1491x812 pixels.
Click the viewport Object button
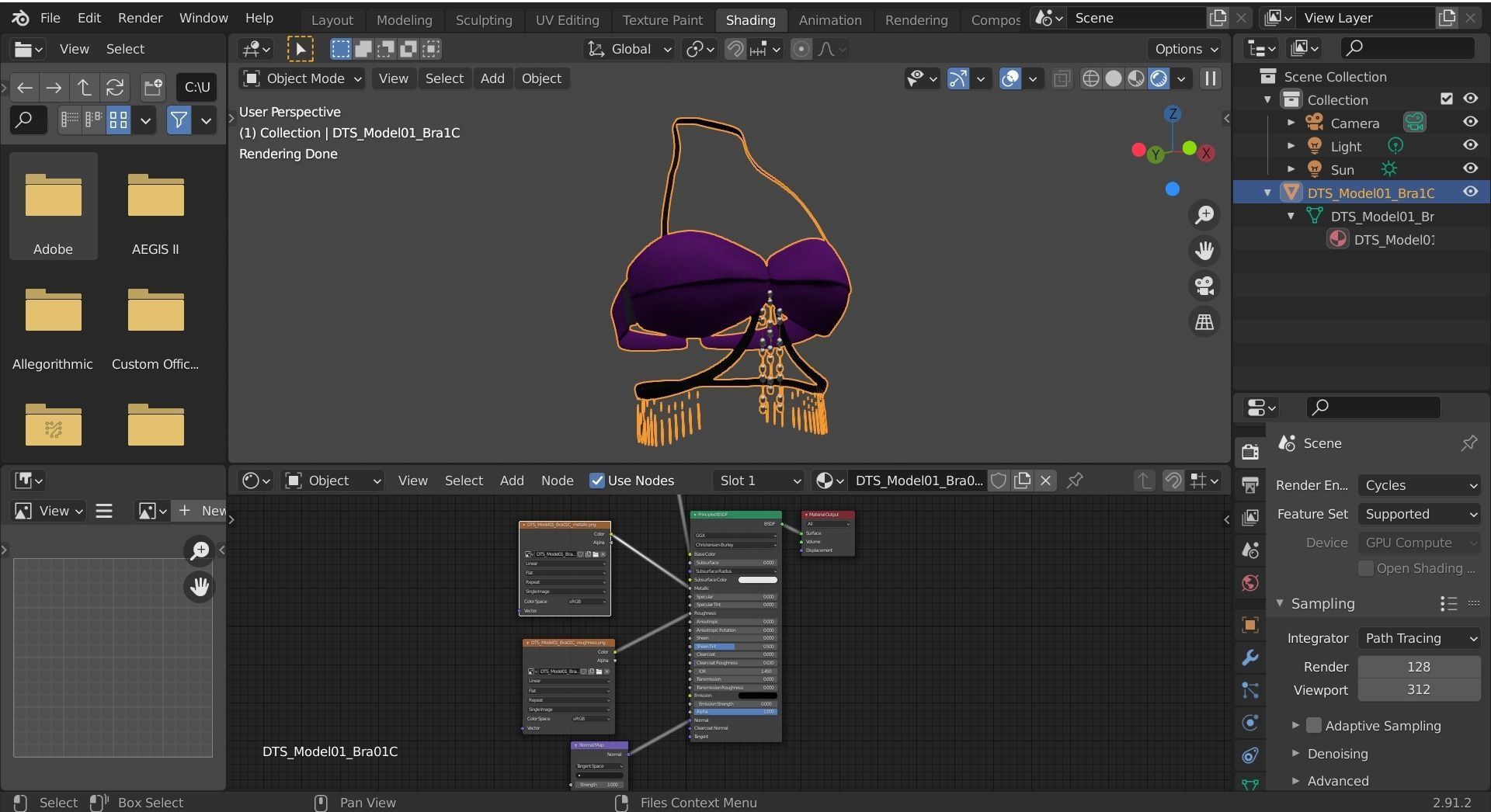pyautogui.click(x=541, y=78)
